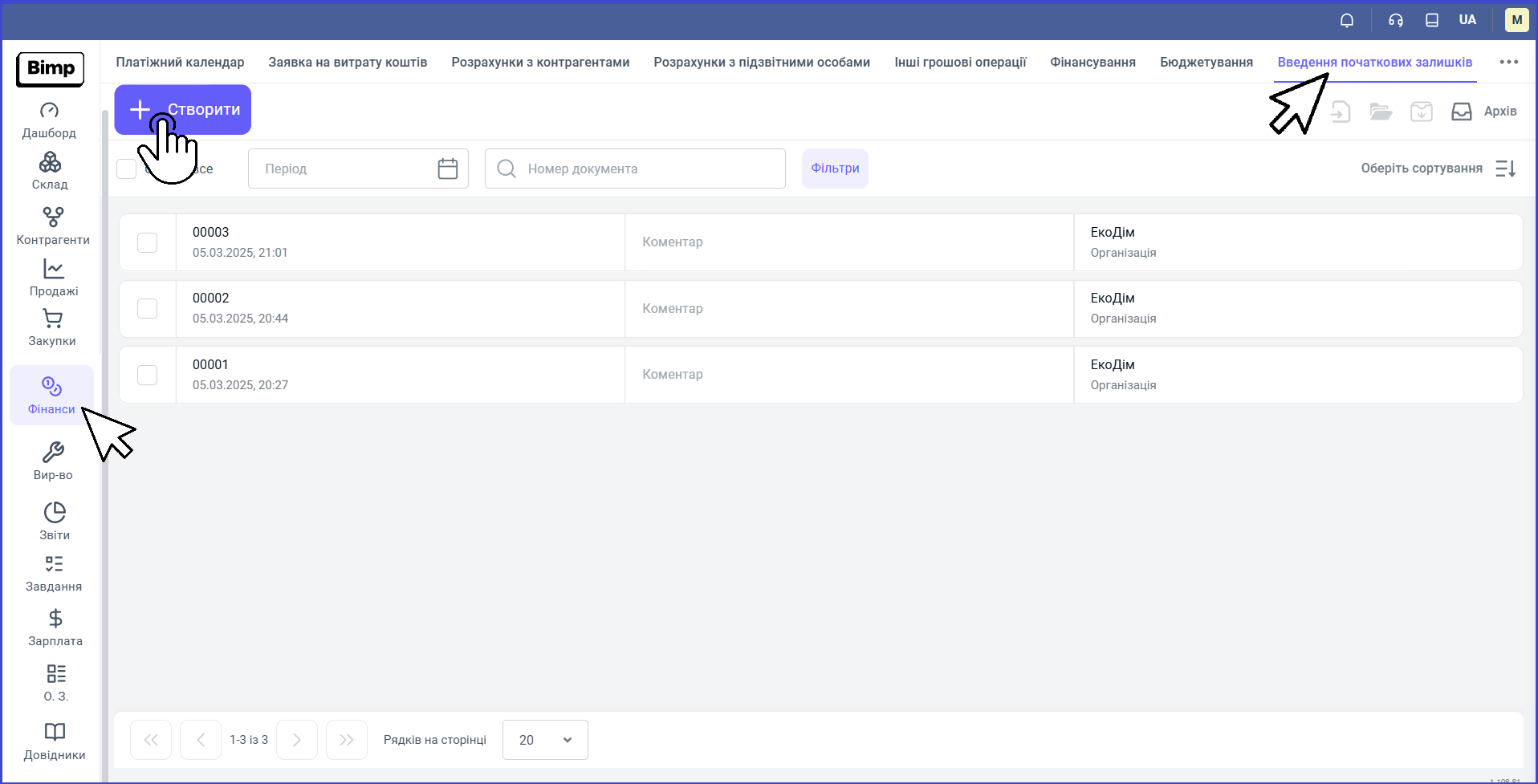The height and width of the screenshot is (784, 1538).
Task: Click the move-to-archive box icon
Action: click(1422, 112)
